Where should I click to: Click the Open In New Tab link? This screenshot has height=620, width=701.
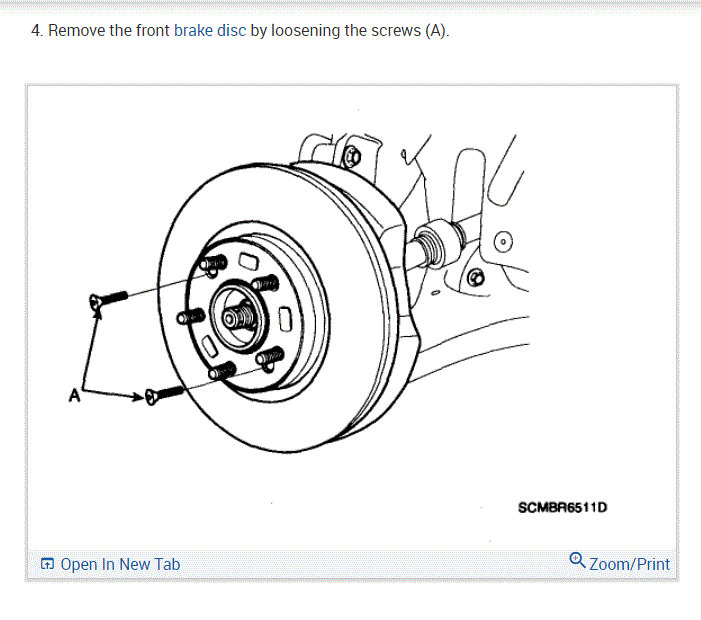(x=120, y=565)
